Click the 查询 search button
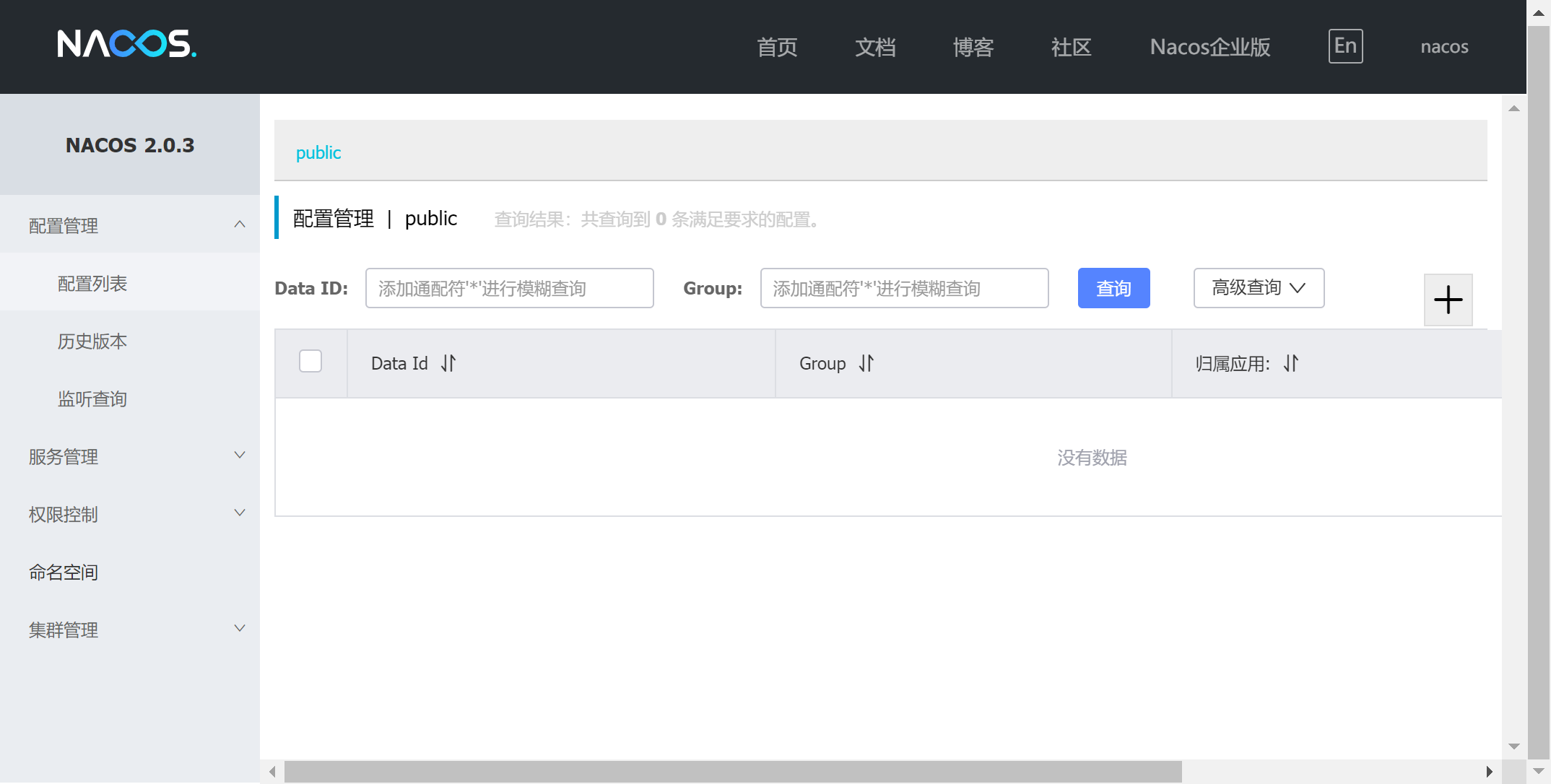 (x=1113, y=288)
